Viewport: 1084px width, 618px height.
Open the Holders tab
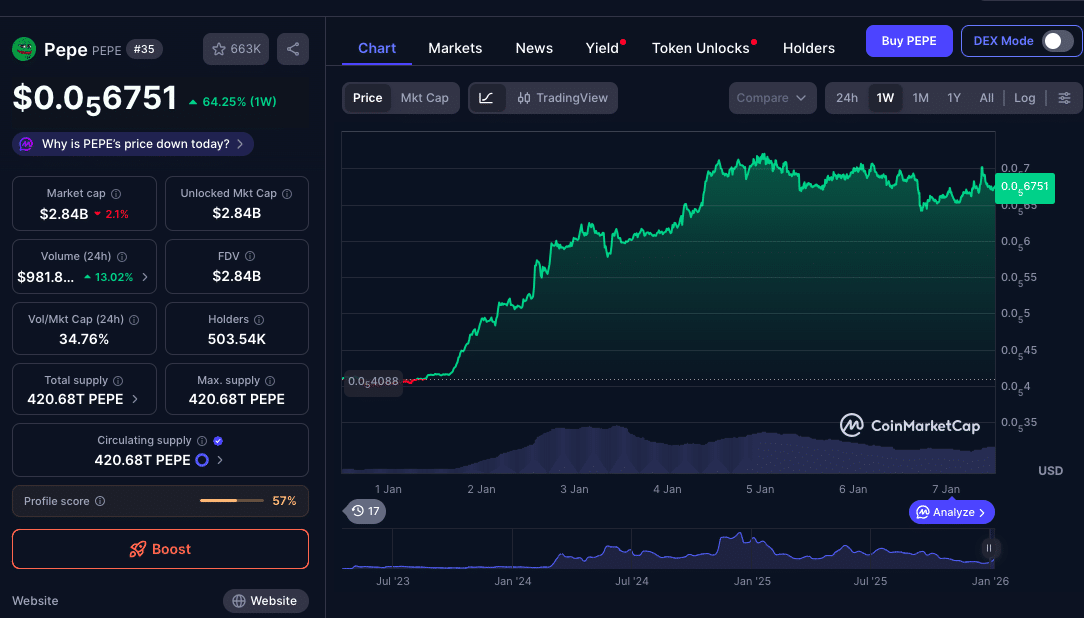coord(809,48)
